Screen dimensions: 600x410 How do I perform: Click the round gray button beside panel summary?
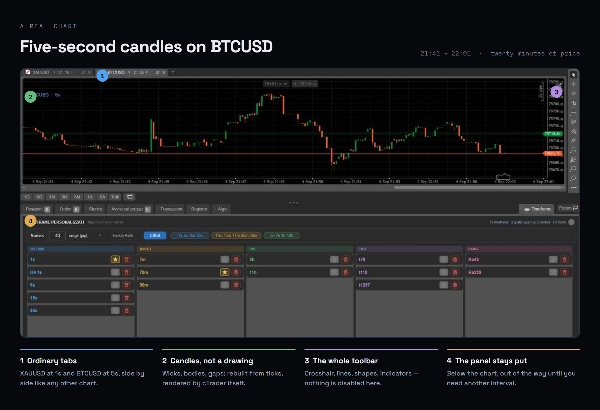571,222
